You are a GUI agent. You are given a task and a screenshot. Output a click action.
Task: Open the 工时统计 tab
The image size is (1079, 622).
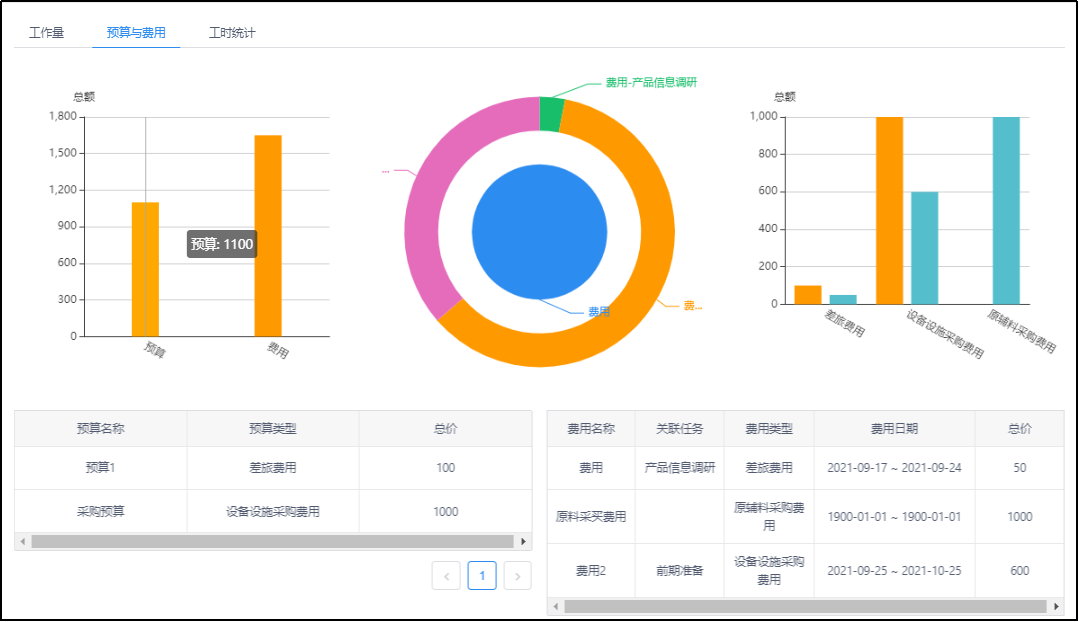(232, 32)
